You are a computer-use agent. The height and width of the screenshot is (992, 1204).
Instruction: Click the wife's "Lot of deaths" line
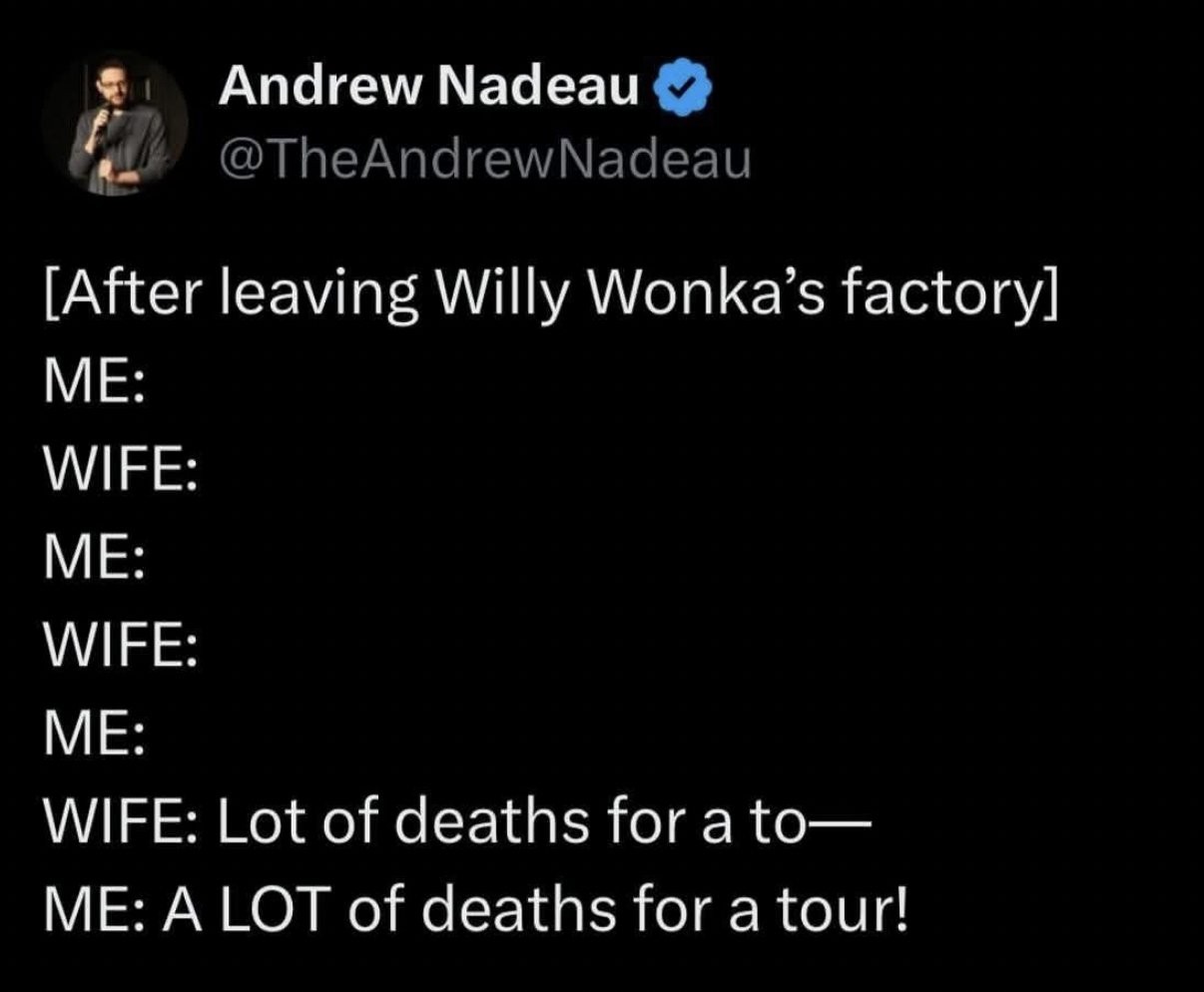(459, 820)
